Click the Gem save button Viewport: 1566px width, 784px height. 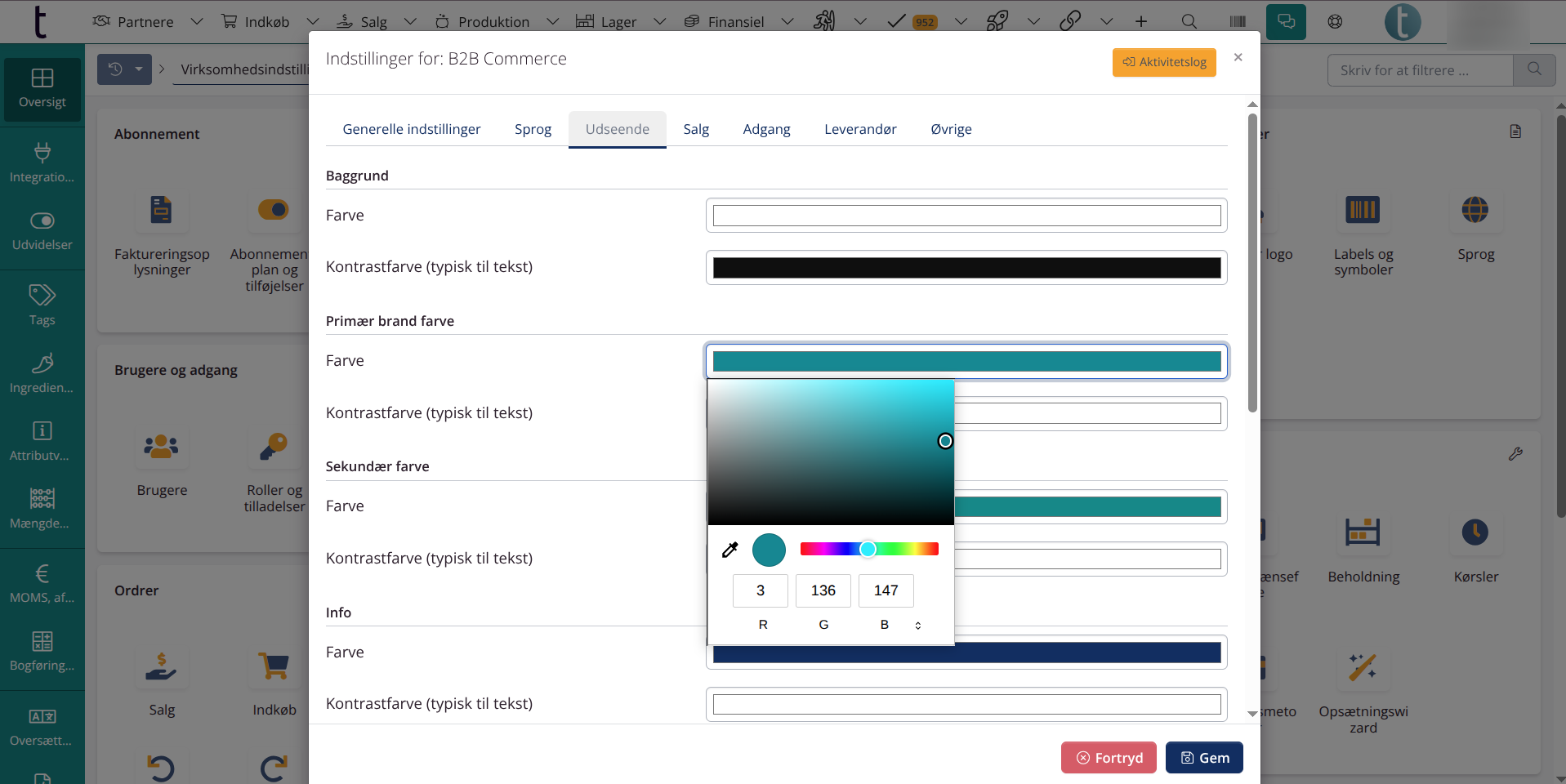(1204, 757)
